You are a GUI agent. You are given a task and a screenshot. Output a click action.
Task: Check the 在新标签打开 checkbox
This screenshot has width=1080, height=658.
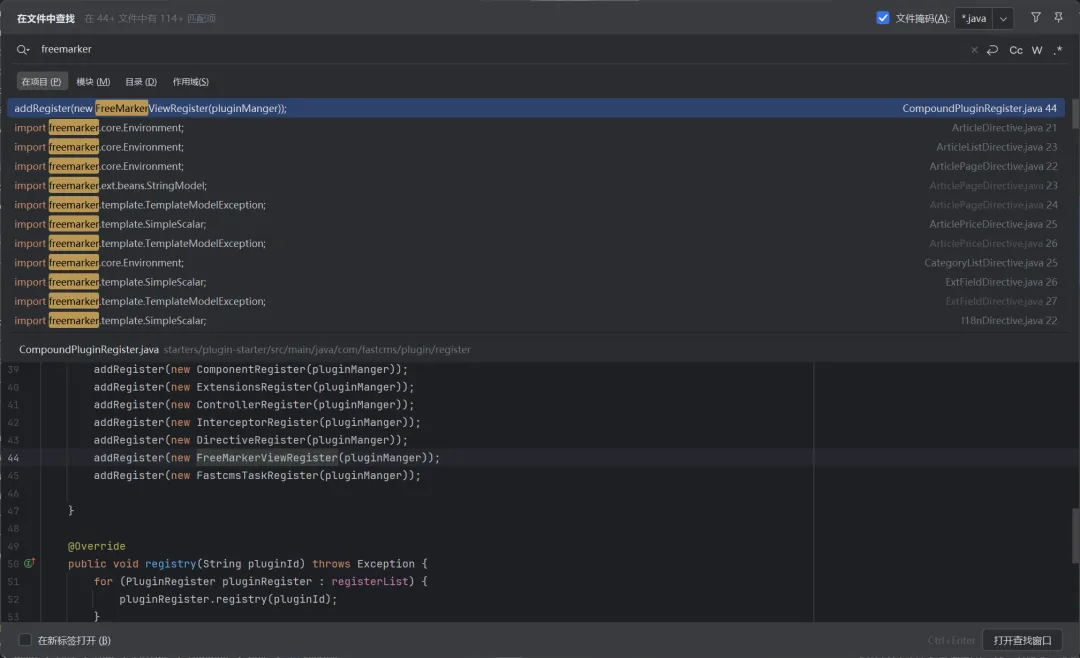(25, 640)
